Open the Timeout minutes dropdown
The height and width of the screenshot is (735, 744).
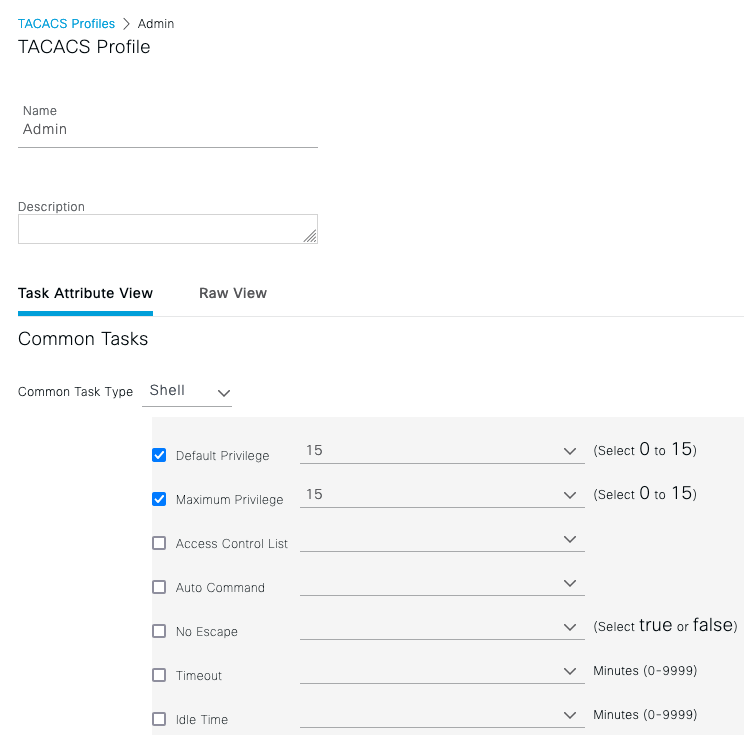point(441,672)
